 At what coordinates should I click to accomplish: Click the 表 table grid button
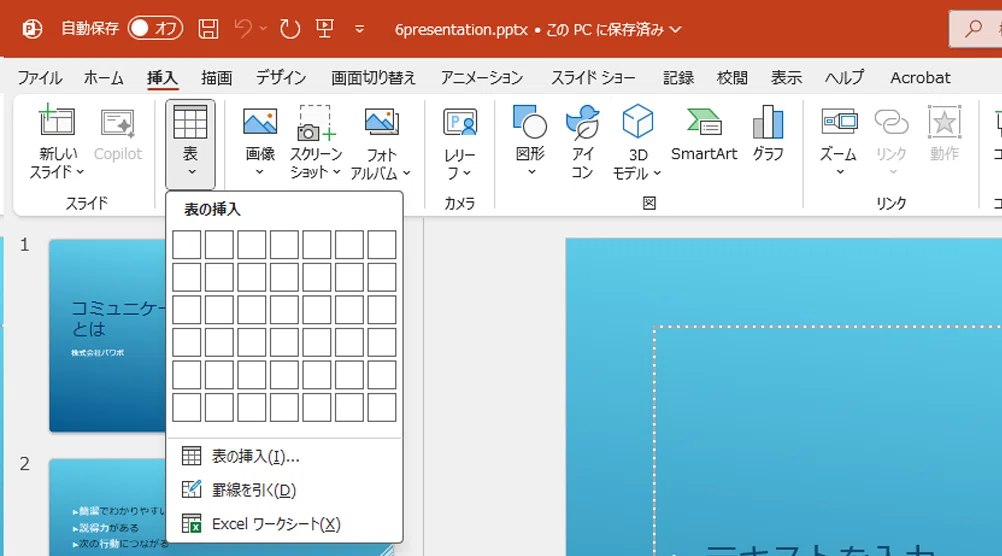tap(190, 143)
